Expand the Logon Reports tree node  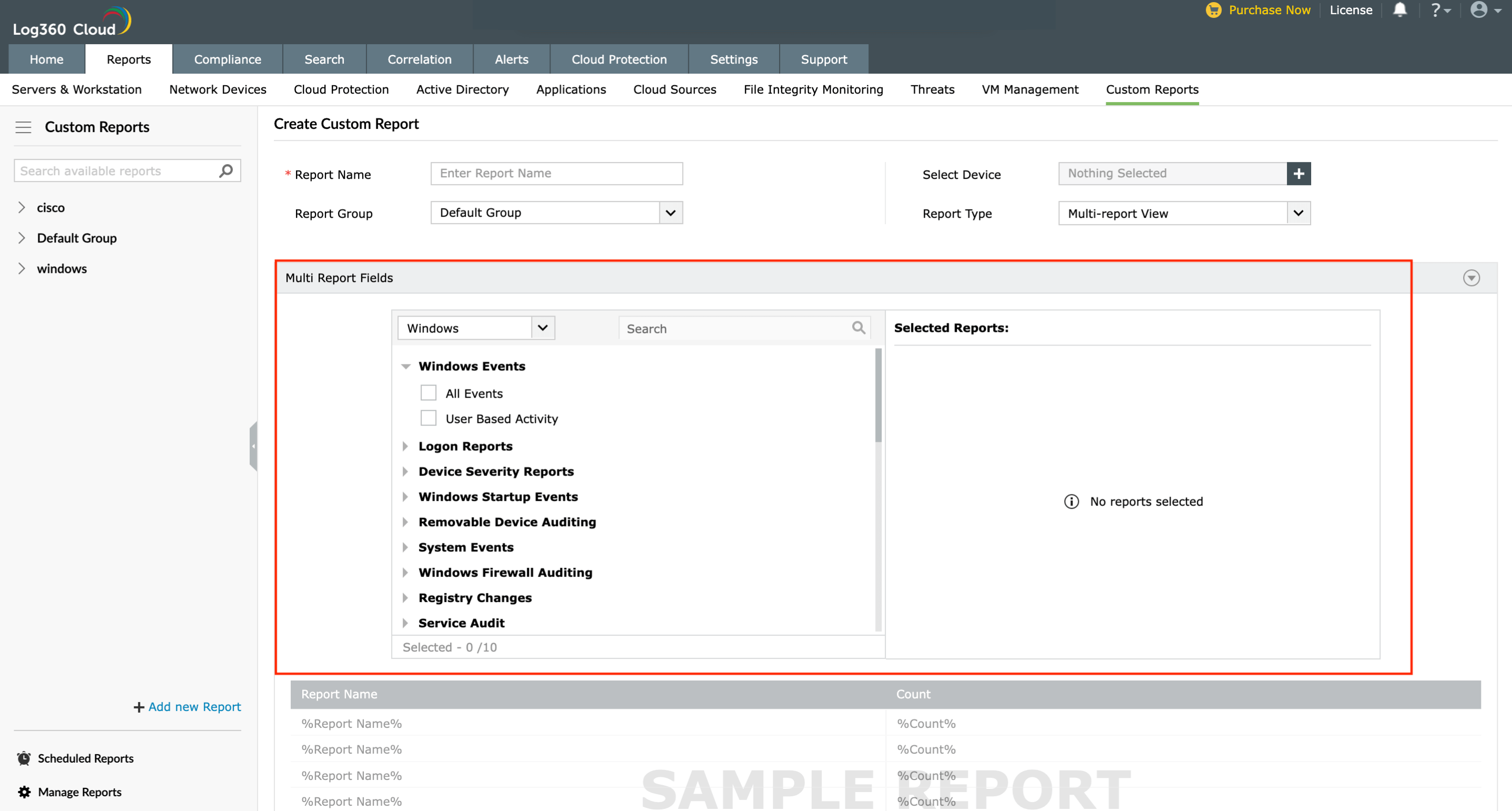(405, 447)
